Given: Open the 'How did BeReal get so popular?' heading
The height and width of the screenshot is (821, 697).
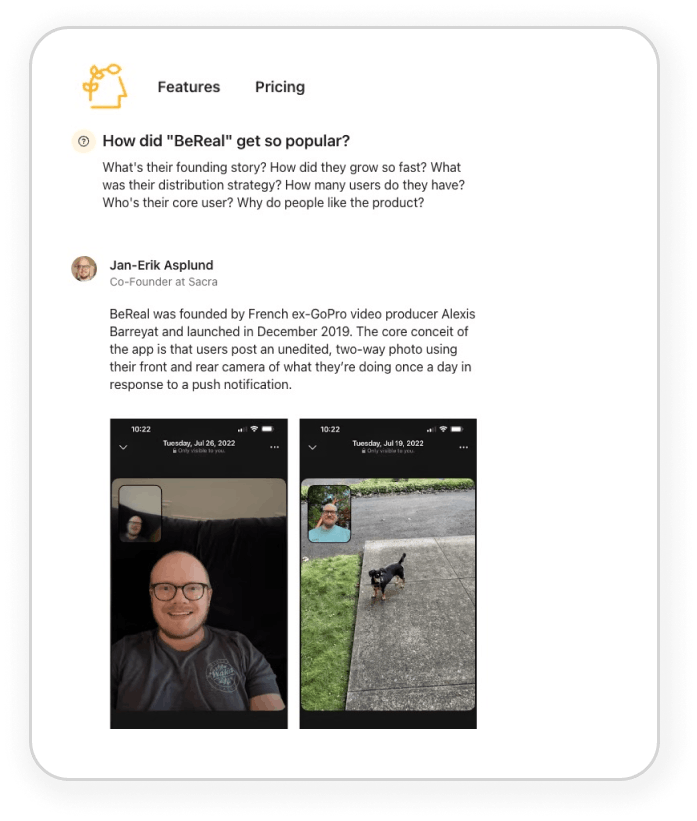Looking at the screenshot, I should pyautogui.click(x=226, y=141).
